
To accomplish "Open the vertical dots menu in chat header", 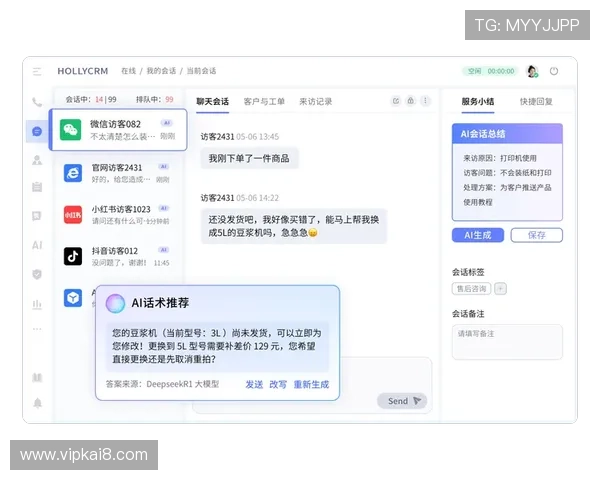I will [x=425, y=101].
